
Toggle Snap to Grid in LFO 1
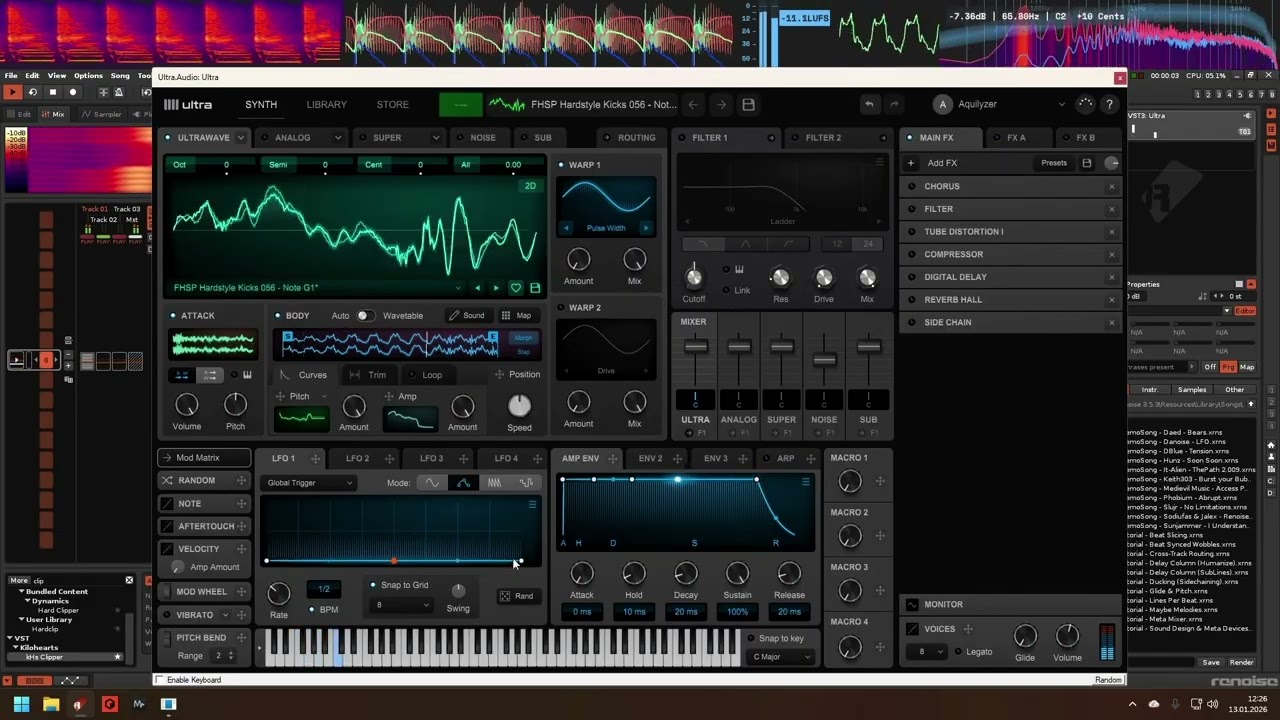pos(373,585)
